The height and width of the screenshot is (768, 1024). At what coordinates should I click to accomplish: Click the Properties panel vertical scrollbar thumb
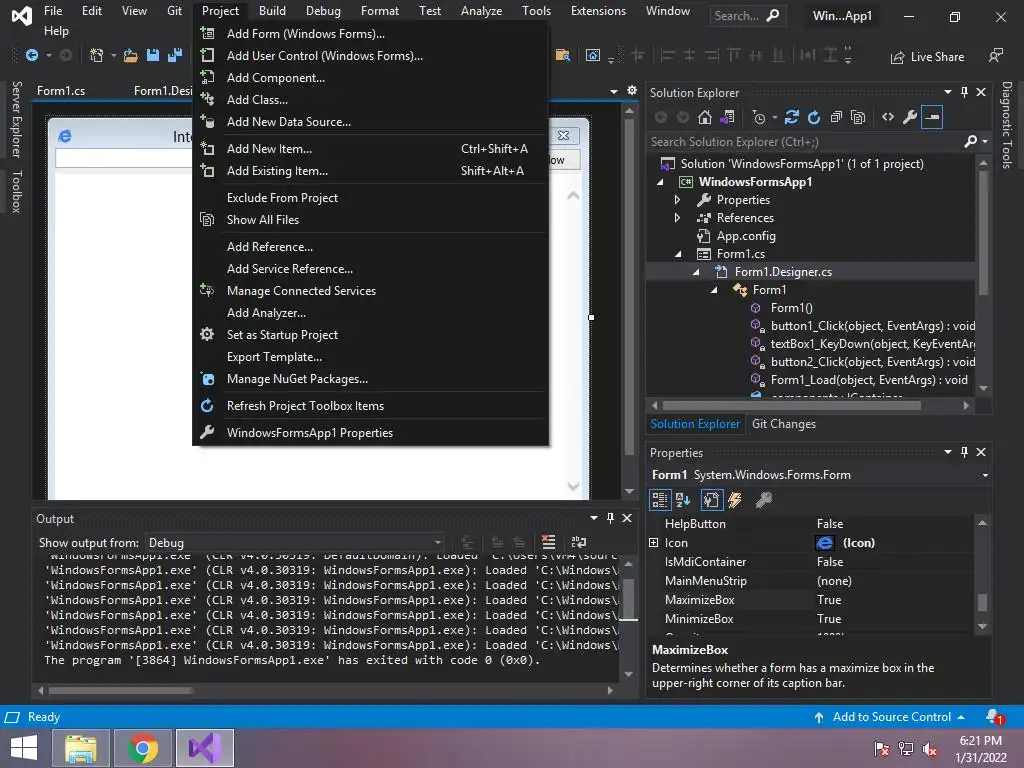tap(982, 602)
